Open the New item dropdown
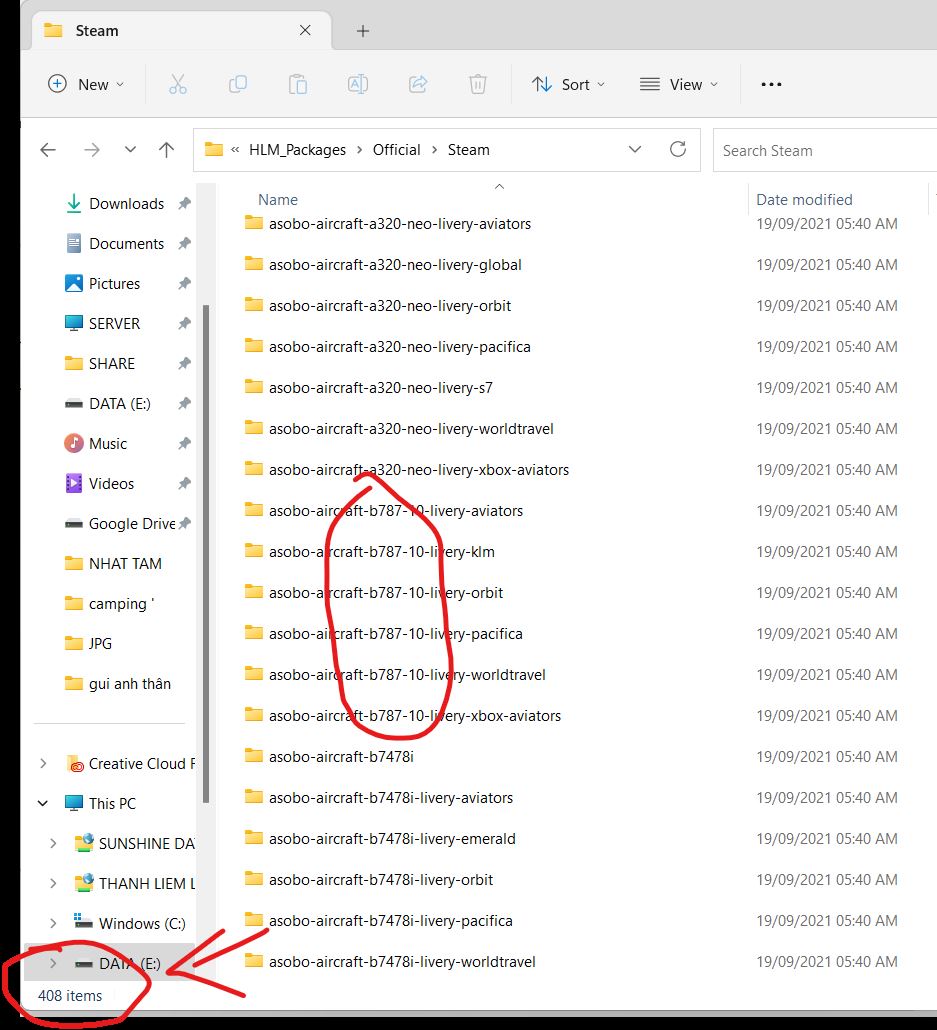The height and width of the screenshot is (1030, 937). (86, 85)
